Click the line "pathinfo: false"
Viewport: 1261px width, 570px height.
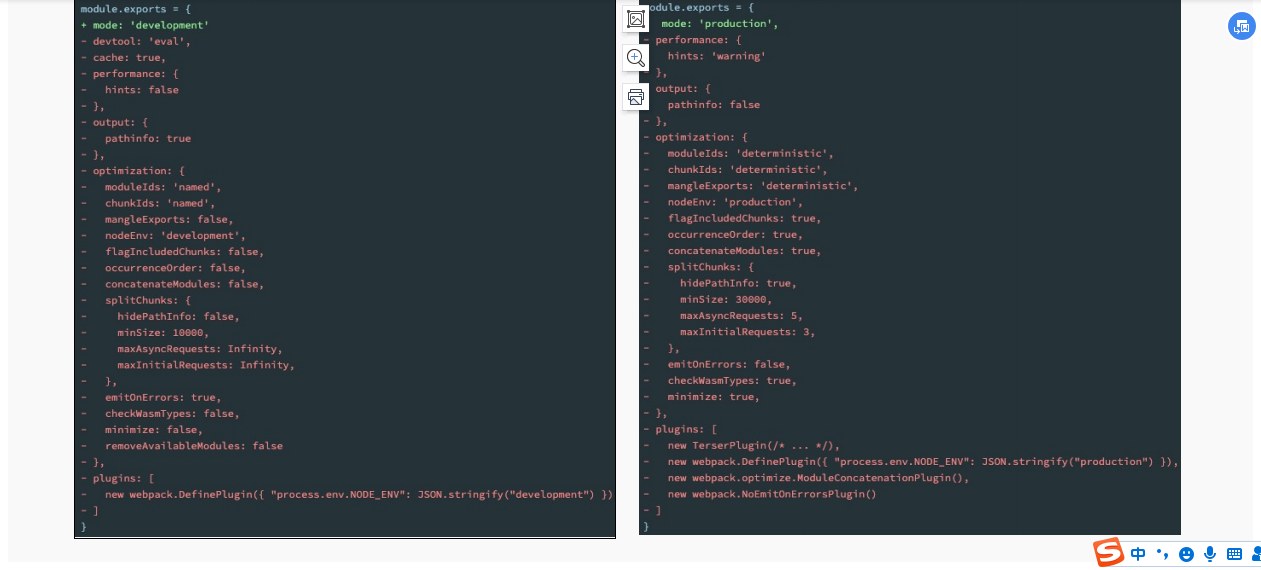point(714,104)
